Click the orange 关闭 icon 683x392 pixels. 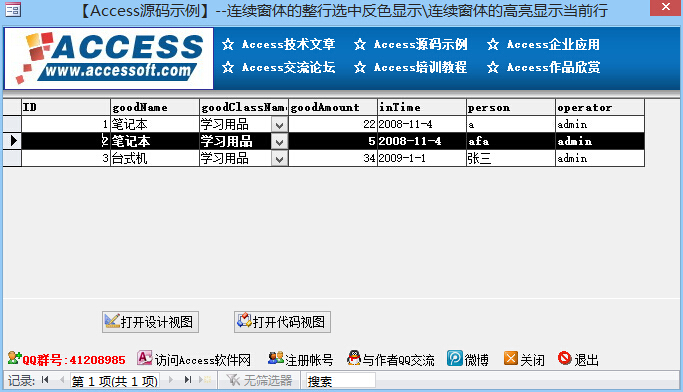point(511,358)
